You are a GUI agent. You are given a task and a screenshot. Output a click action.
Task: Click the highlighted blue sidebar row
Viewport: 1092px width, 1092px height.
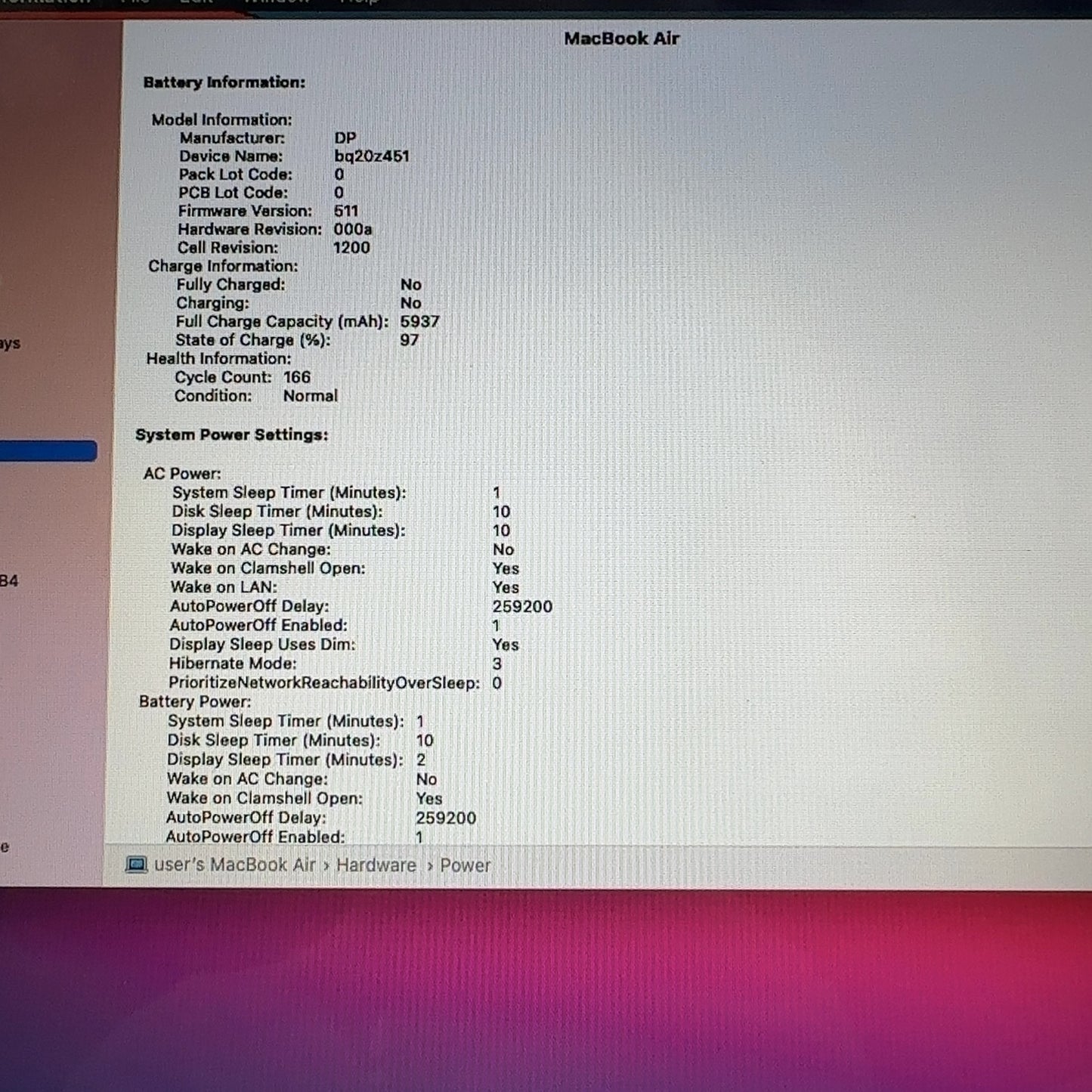point(48,451)
